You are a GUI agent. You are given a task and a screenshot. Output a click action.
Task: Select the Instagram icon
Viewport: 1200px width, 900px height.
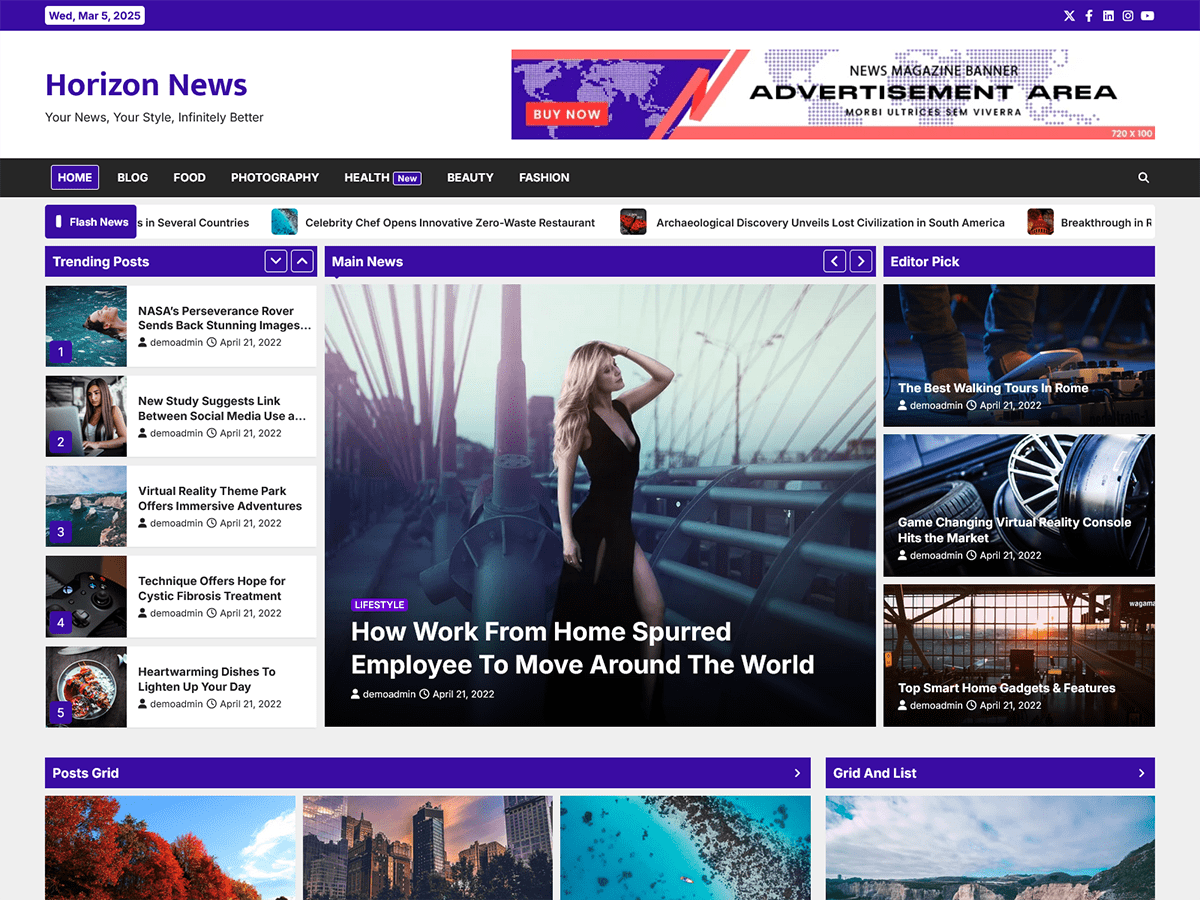tap(1128, 15)
